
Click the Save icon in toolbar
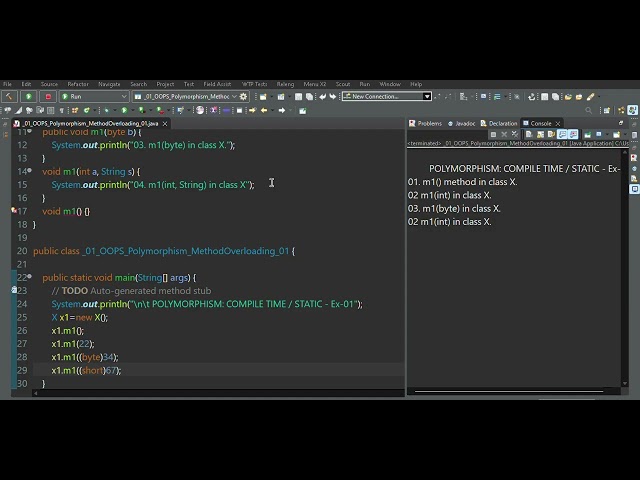[x=298, y=96]
